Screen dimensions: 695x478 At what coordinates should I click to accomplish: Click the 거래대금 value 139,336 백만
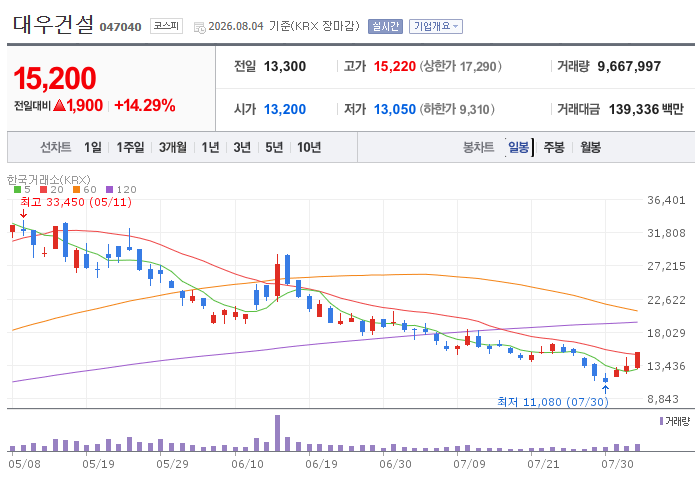pyautogui.click(x=646, y=109)
